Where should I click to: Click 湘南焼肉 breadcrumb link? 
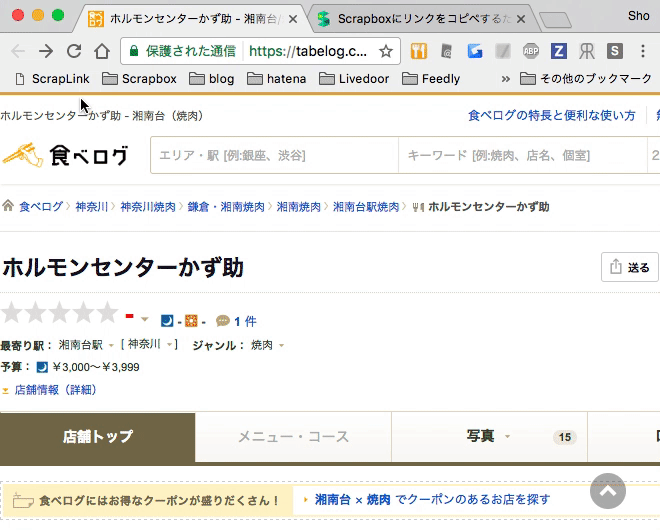tap(298, 207)
